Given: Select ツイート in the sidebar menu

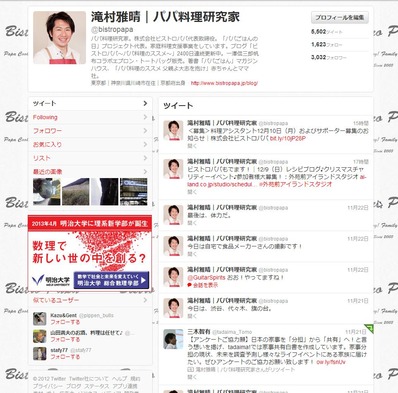Looking at the screenshot, I should (x=90, y=104).
